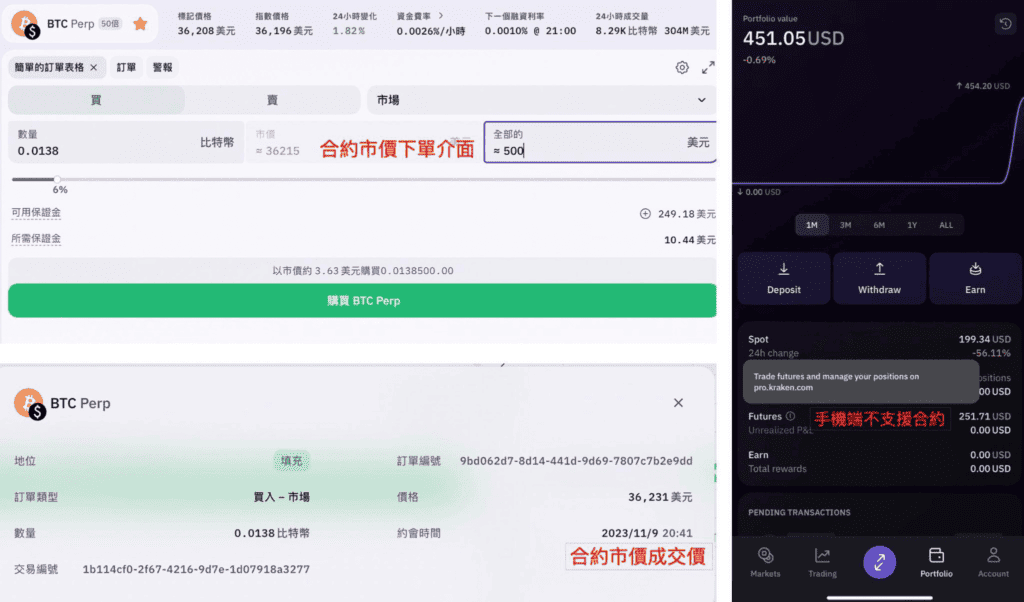Screen dimensions: 1024x602
Task: Click the fill price 36,231 美元
Action: click(660, 498)
